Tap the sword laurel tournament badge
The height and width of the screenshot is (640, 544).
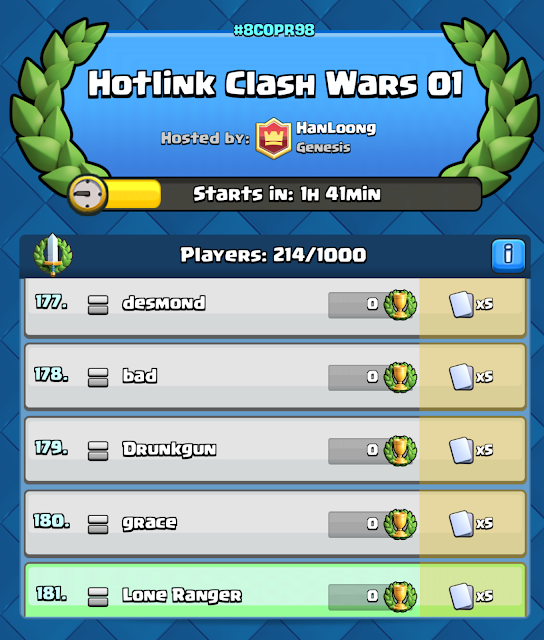coord(53,255)
